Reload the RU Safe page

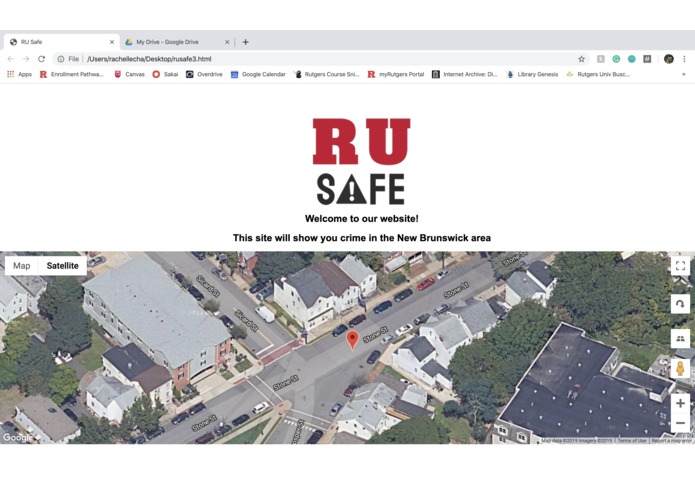tap(41, 59)
